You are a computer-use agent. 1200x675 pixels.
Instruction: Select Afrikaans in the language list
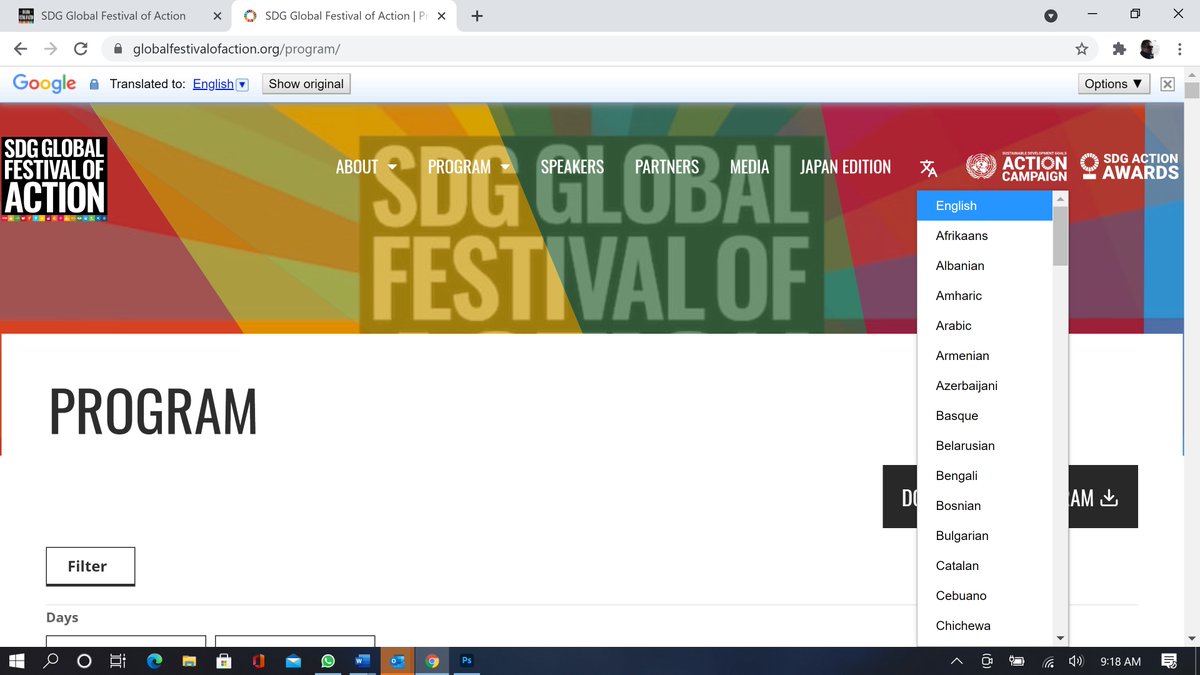click(985, 236)
